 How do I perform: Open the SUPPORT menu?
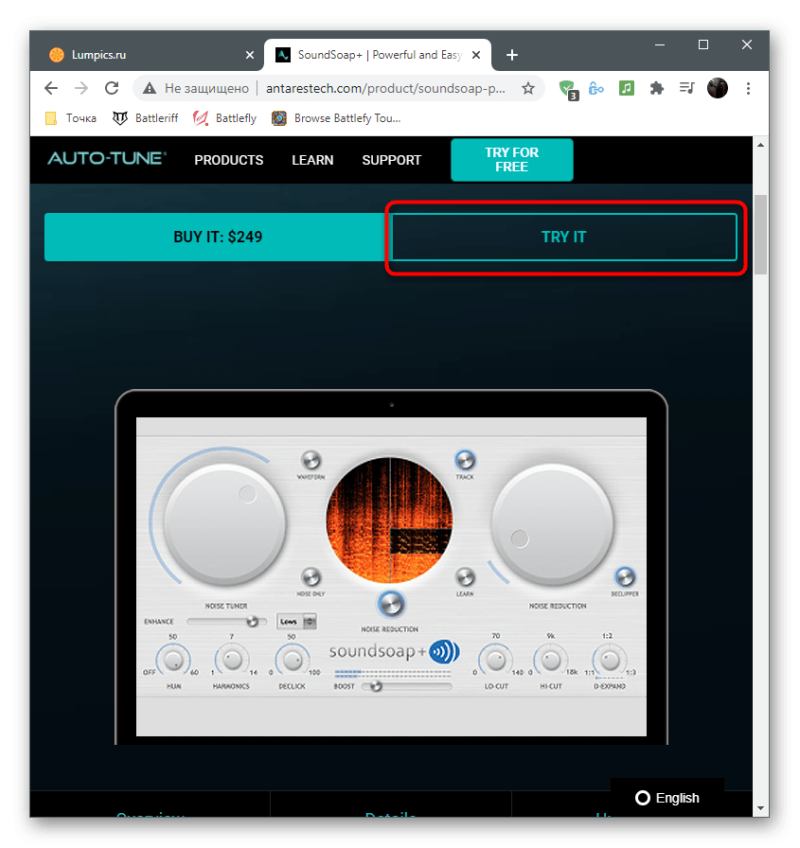point(392,160)
